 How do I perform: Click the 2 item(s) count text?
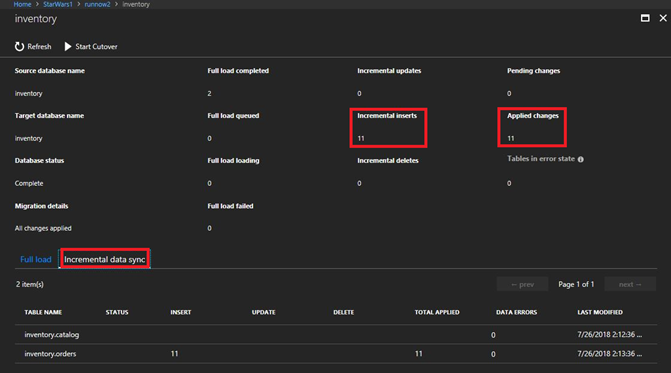tap(30, 284)
